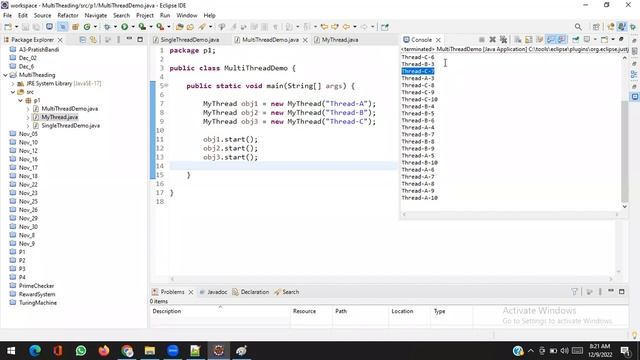The height and width of the screenshot is (360, 640).
Task: Switch to Declaration tab
Action: pos(251,292)
